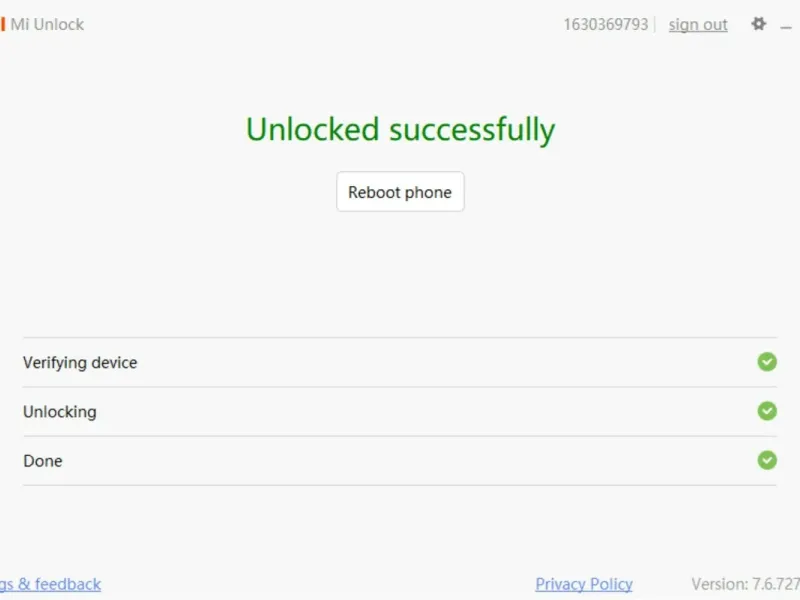Click the Mi Unlock window title
Image resolution: width=800 pixels, height=600 pixels.
coord(47,25)
